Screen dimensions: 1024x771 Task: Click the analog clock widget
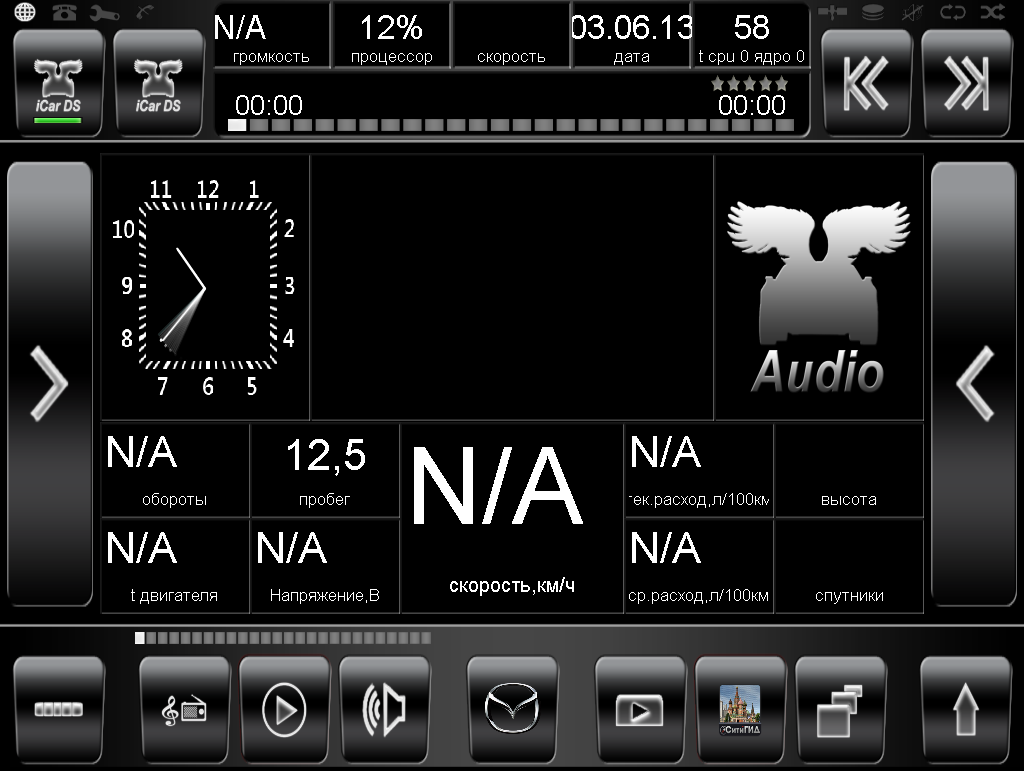[206, 288]
